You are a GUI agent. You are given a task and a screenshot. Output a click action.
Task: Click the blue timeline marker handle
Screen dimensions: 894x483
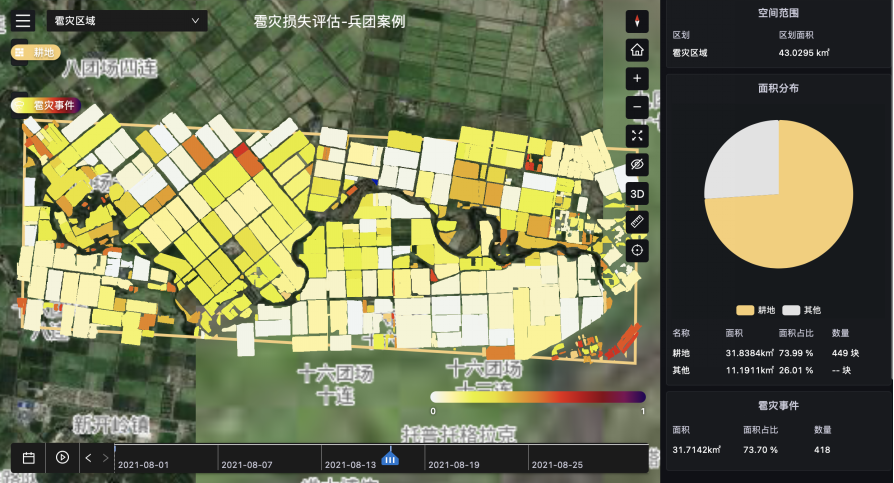pos(391,458)
